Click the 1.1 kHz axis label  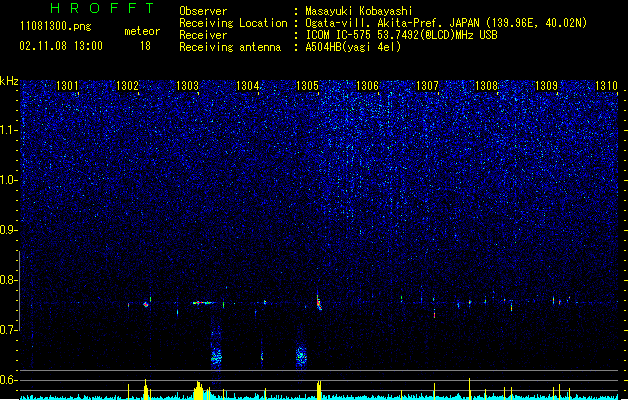pos(9,130)
